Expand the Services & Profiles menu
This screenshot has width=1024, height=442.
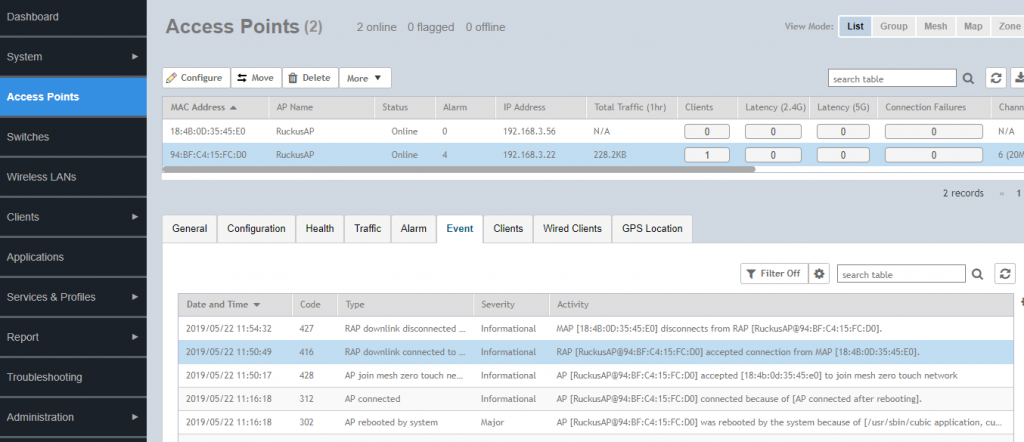pos(73,297)
